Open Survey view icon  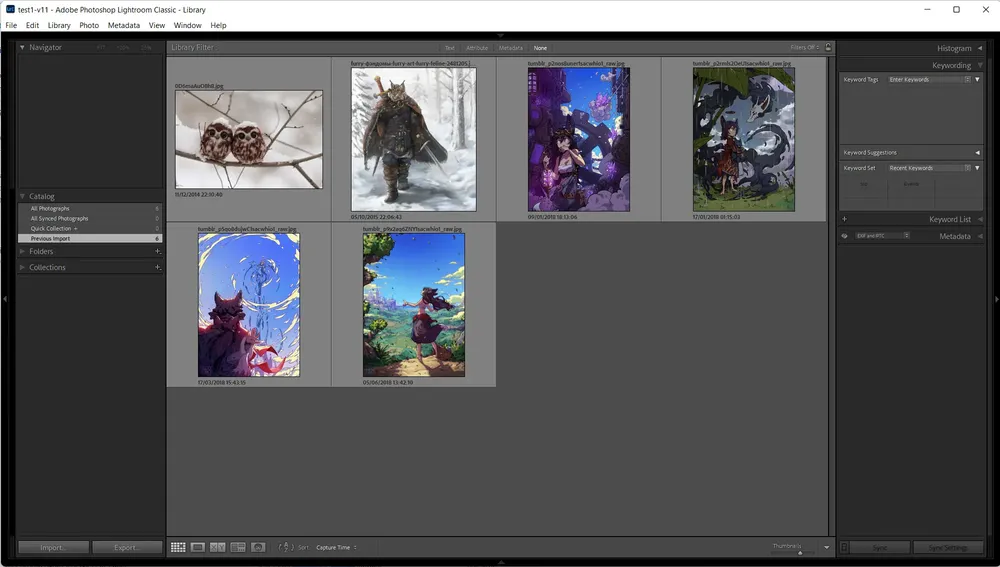(x=238, y=547)
